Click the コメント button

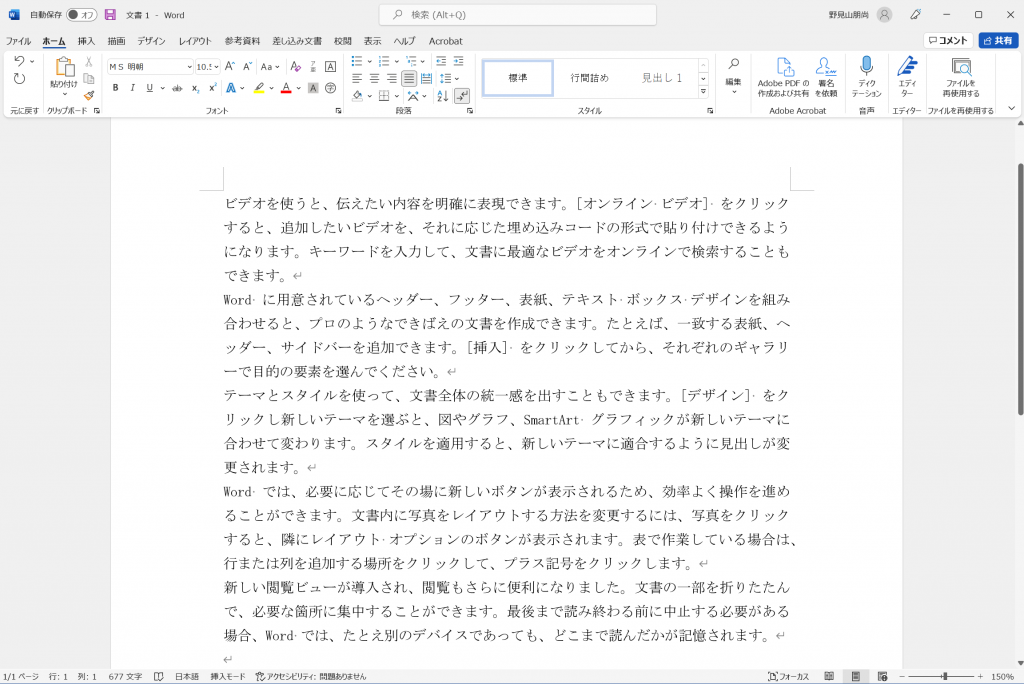point(948,41)
